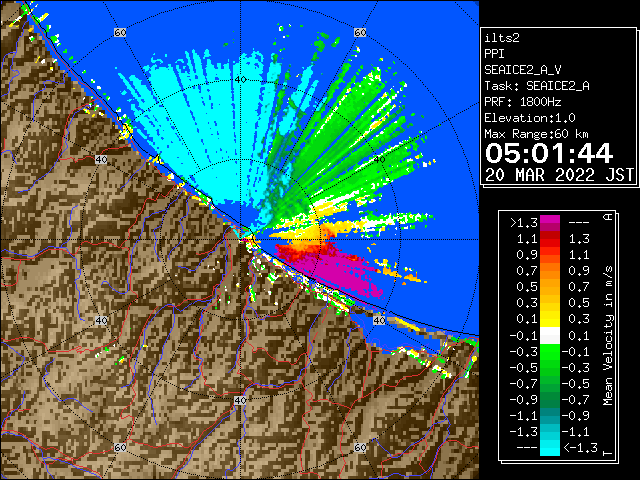Click the >1.3 legend label
Viewport: 640px width, 480px height.
pyautogui.click(x=524, y=223)
